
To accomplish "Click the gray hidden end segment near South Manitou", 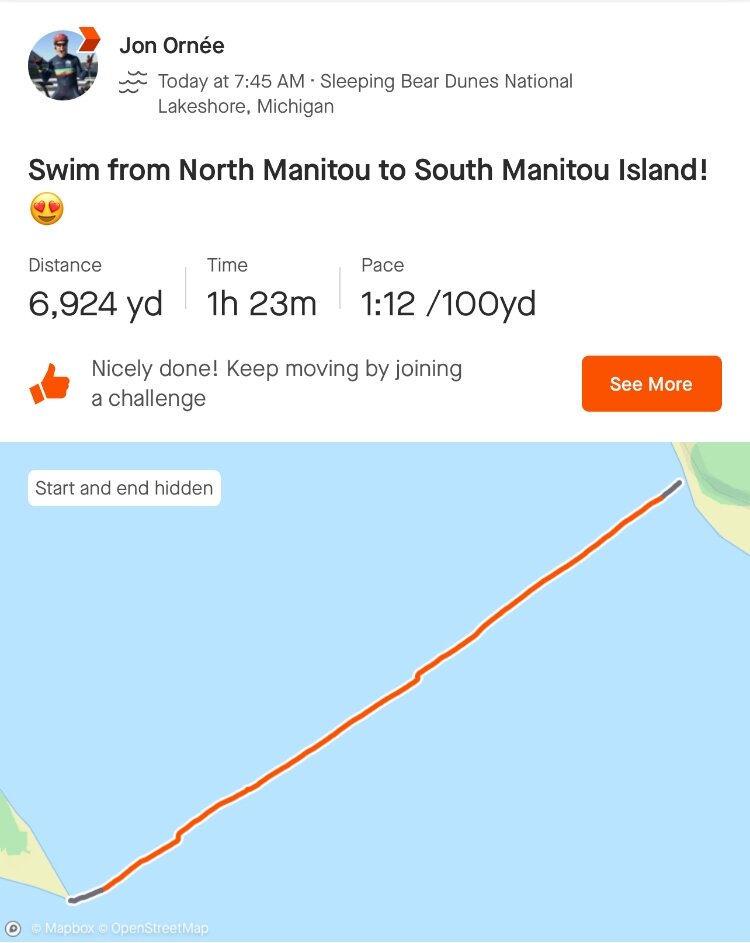I will (86, 894).
